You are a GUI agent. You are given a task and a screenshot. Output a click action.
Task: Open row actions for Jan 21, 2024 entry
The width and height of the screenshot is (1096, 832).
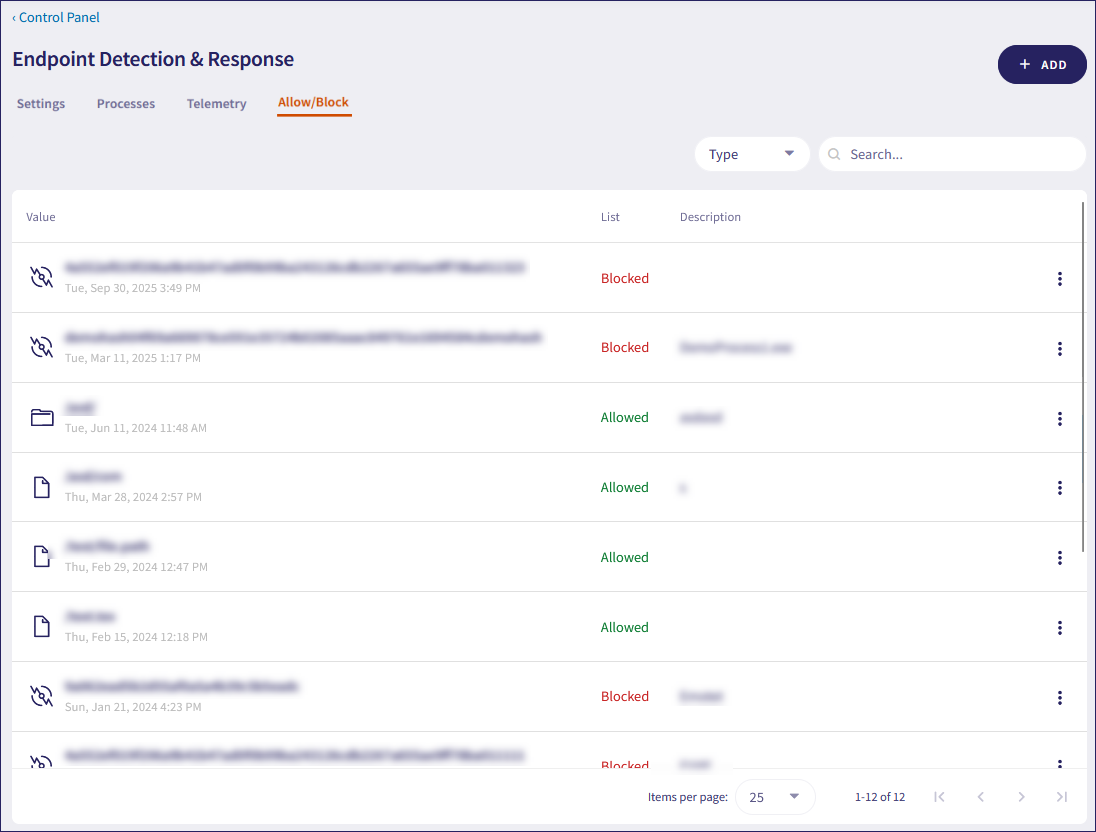click(x=1060, y=698)
